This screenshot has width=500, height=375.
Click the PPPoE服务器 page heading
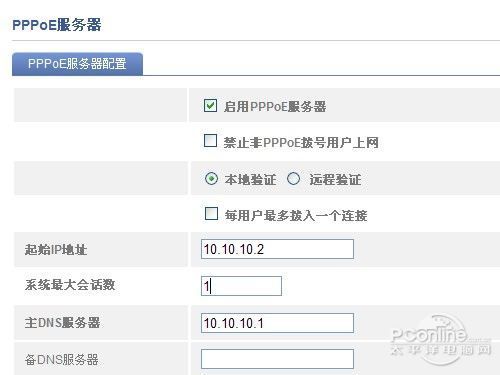57,25
